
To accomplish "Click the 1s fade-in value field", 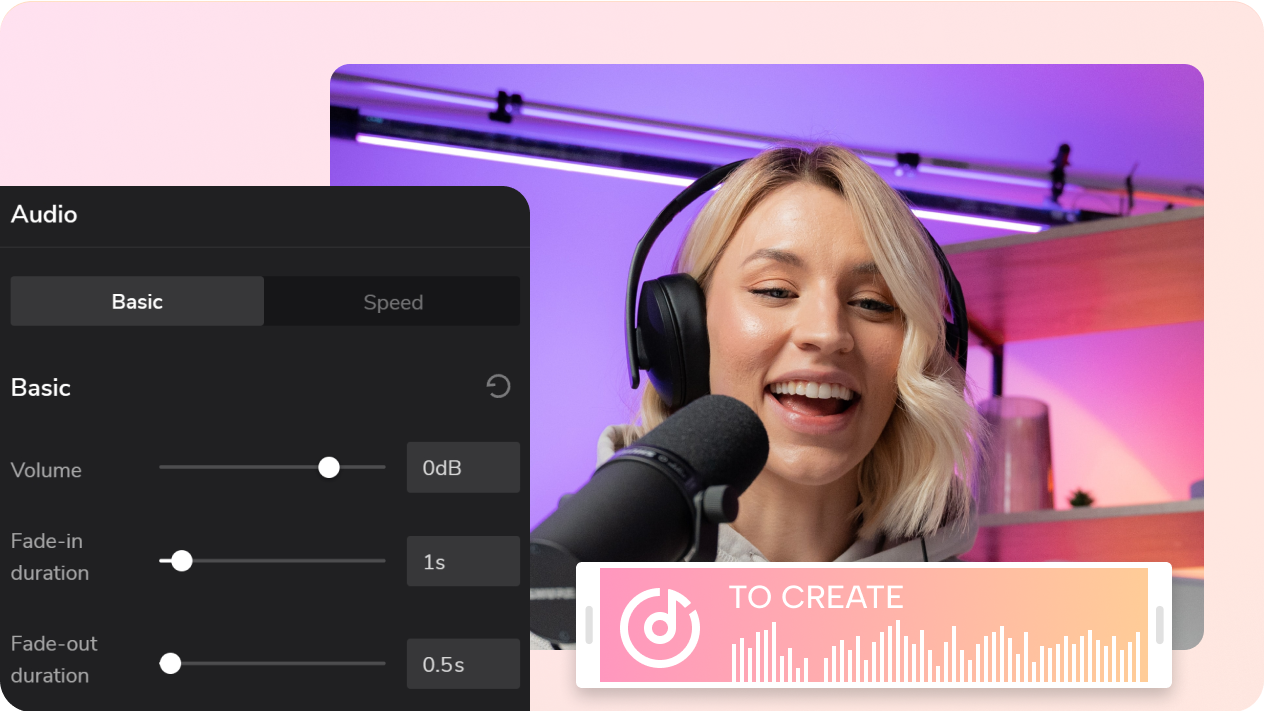I will click(x=463, y=561).
